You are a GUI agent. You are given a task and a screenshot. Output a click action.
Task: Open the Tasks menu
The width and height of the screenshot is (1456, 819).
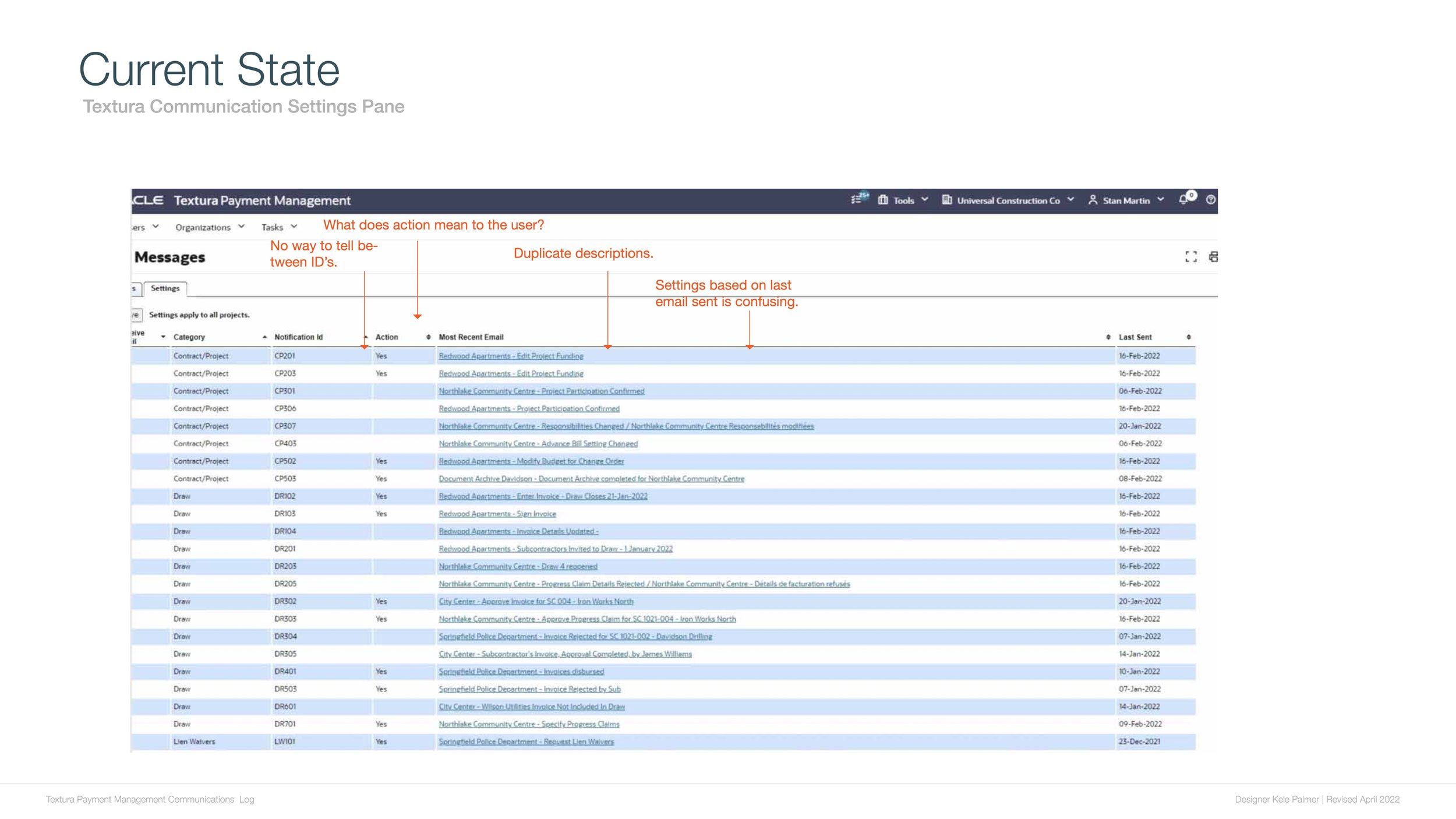(x=272, y=227)
